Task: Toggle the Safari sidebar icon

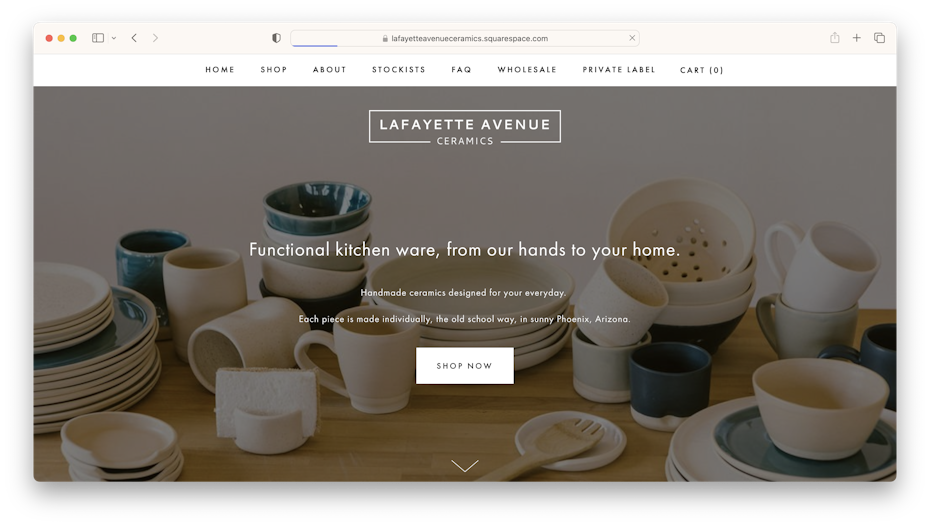Action: pos(98,38)
